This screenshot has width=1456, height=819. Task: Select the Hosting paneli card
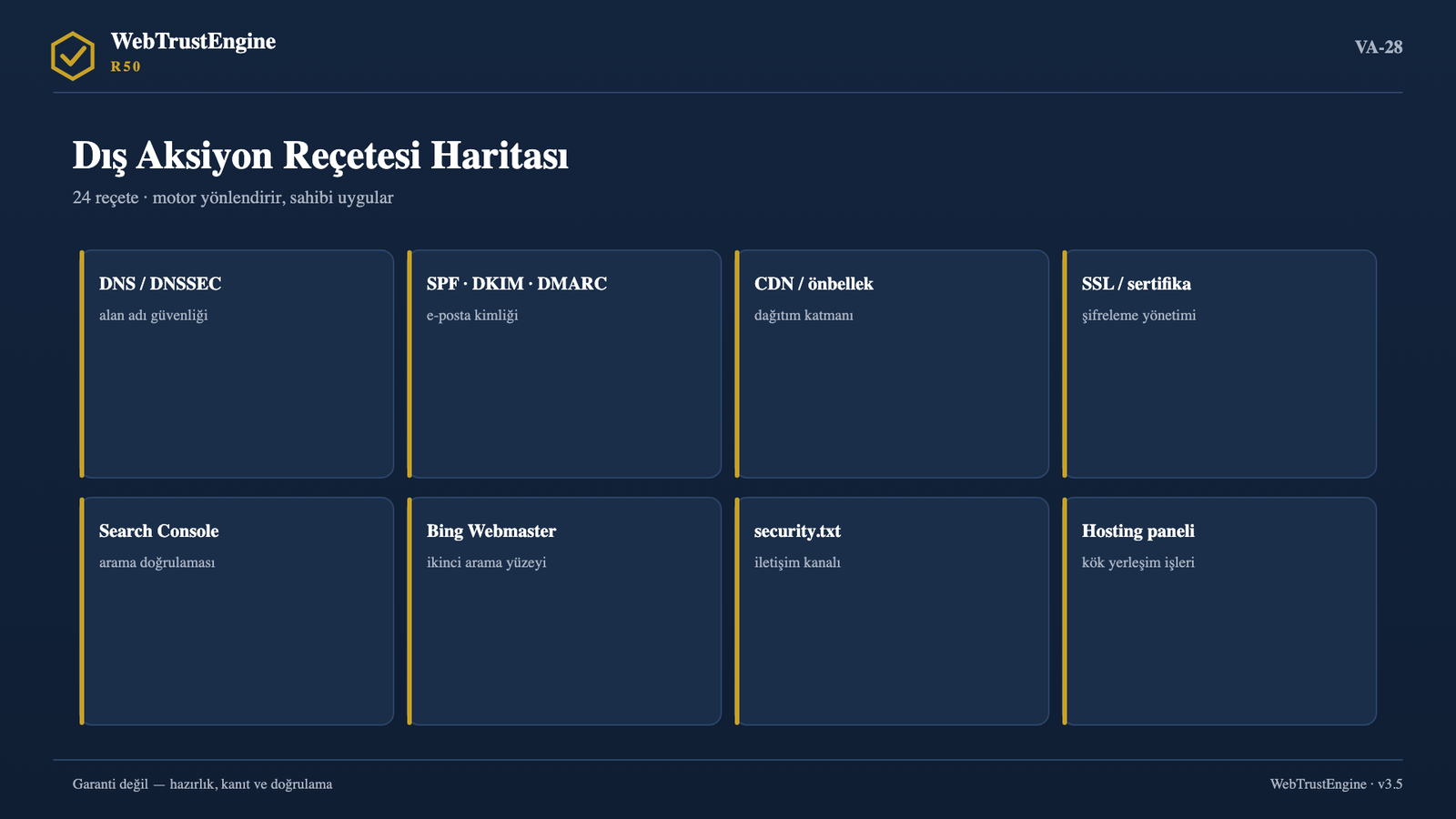click(x=1219, y=612)
